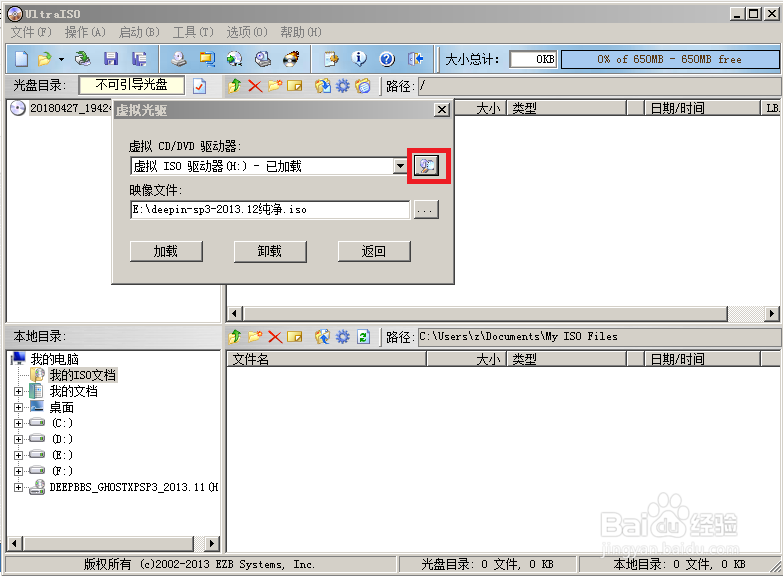Select 我的ISO文档 in local tree
Viewport: 783px width, 576px height.
(82, 375)
